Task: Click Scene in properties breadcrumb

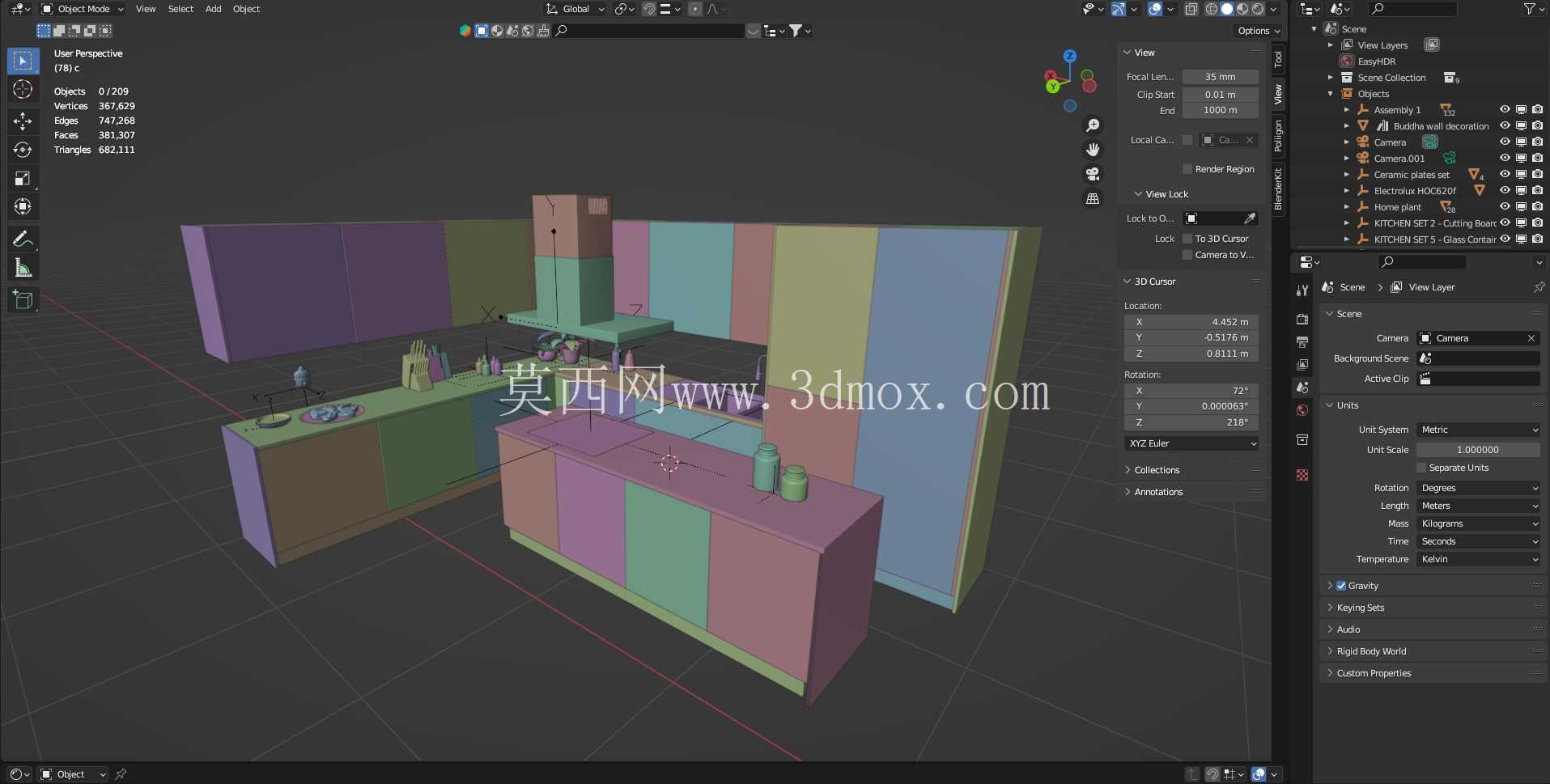Action: coord(1352,287)
